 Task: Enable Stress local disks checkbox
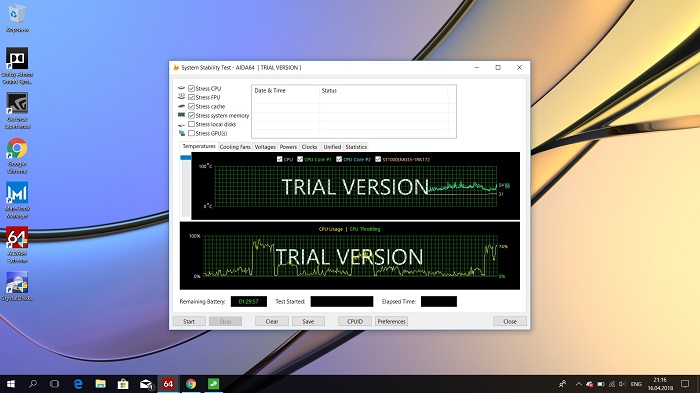(x=192, y=124)
